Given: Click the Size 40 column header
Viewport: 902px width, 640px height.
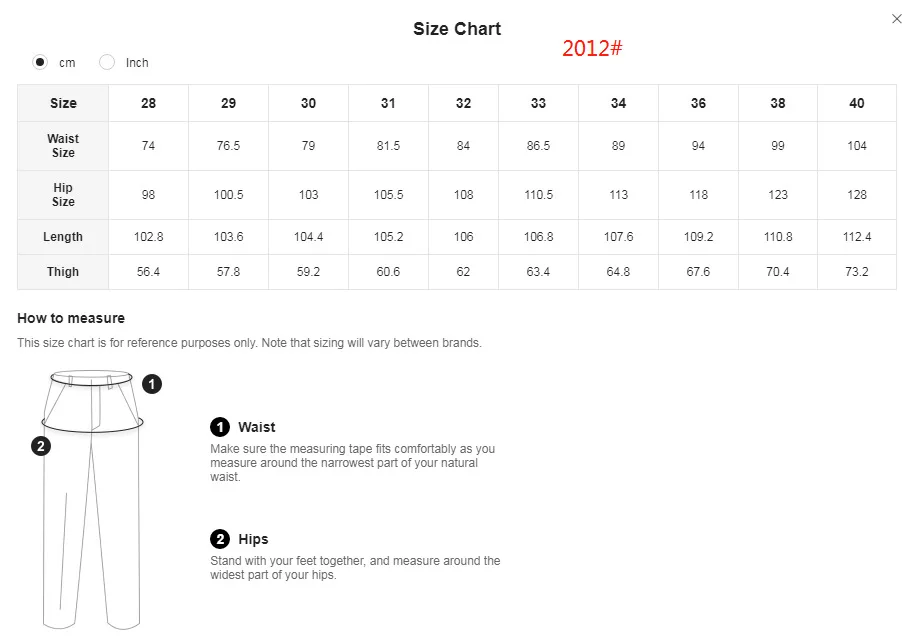Looking at the screenshot, I should click(857, 103).
